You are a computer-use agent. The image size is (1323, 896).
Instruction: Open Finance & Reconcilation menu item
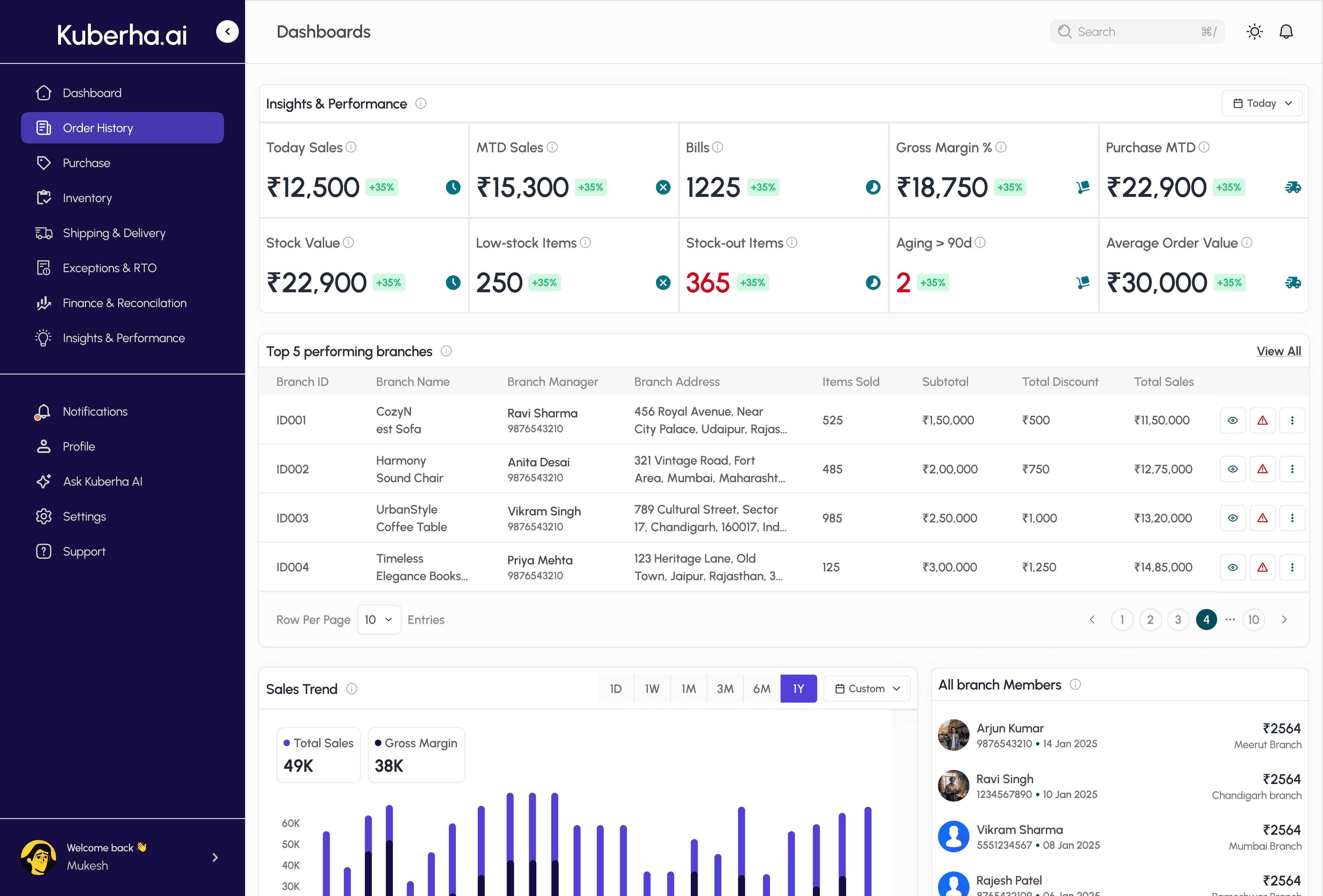[124, 303]
